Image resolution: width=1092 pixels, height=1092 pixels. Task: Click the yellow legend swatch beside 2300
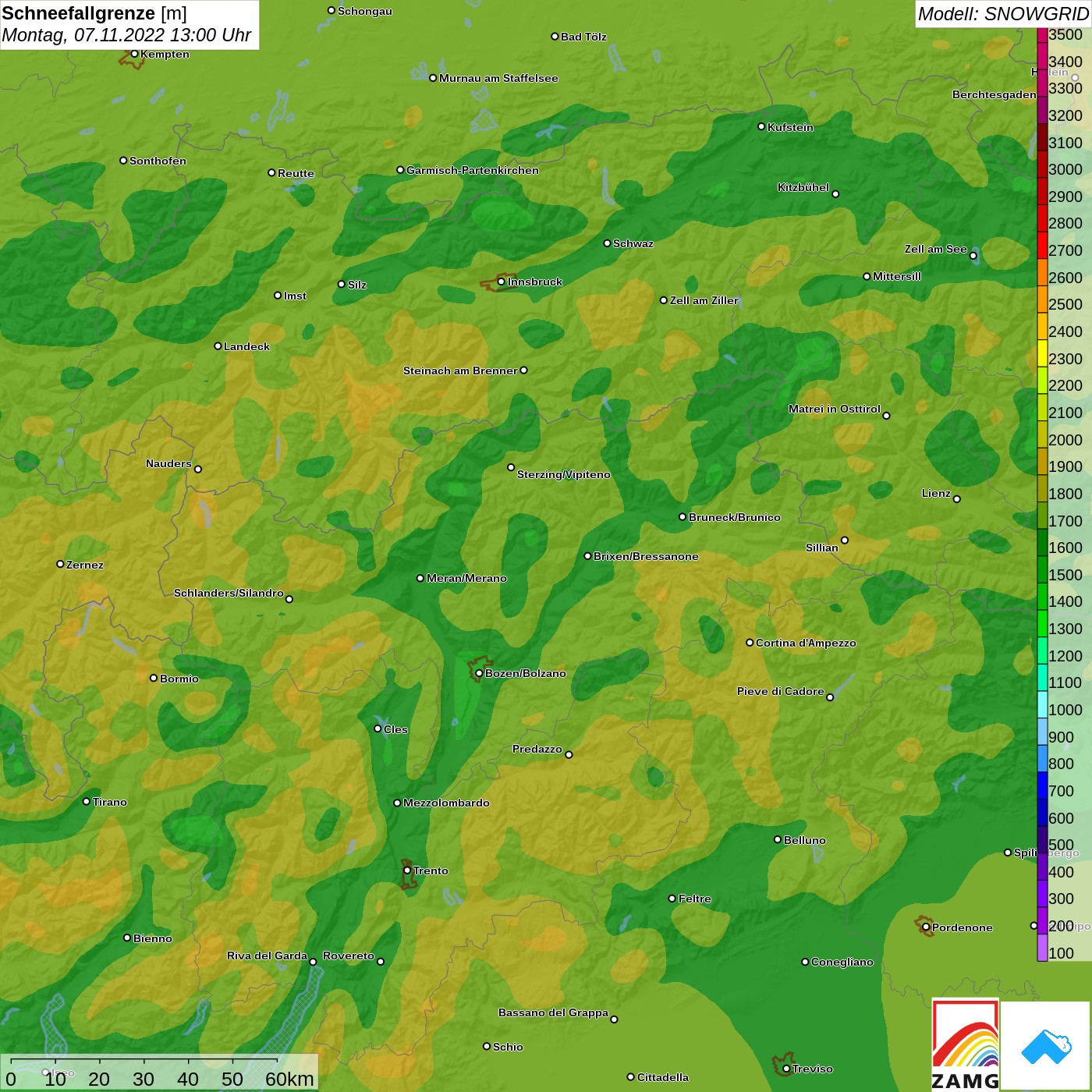pos(1042,353)
